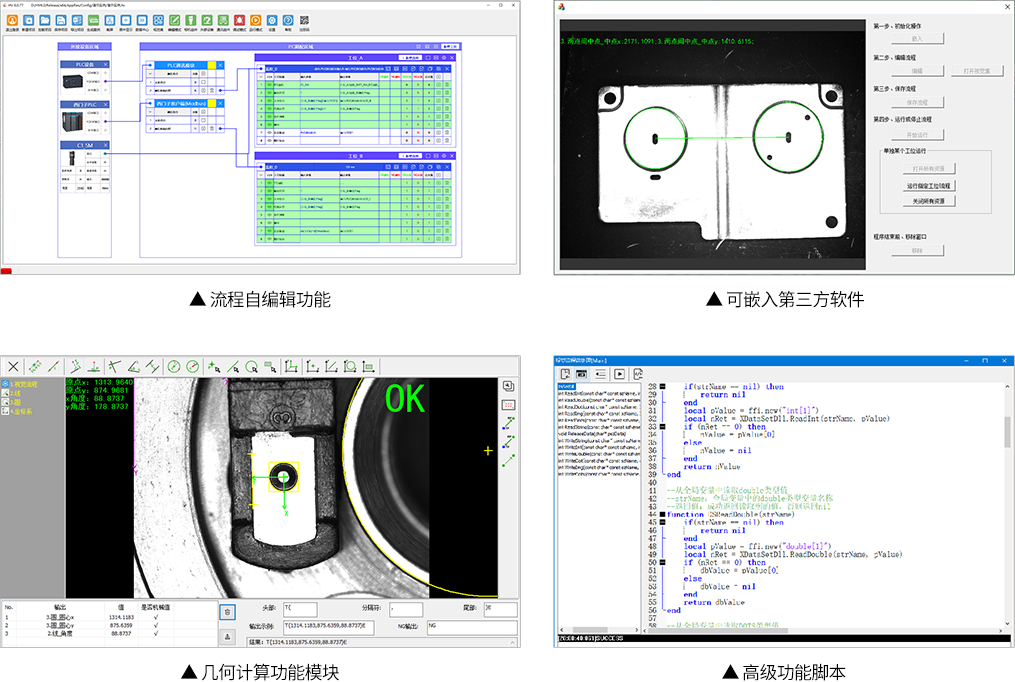Click the selected top entry in the script function list
Image resolution: width=1015 pixels, height=682 pixels.
pos(566,386)
